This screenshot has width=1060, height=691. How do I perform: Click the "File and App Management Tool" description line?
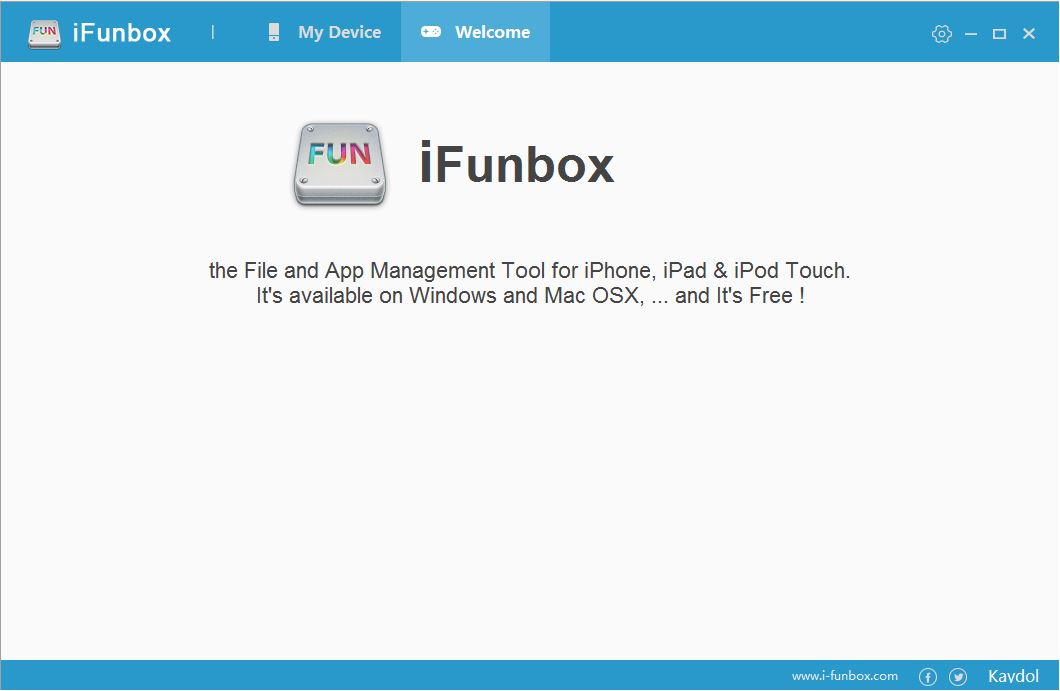(x=529, y=270)
